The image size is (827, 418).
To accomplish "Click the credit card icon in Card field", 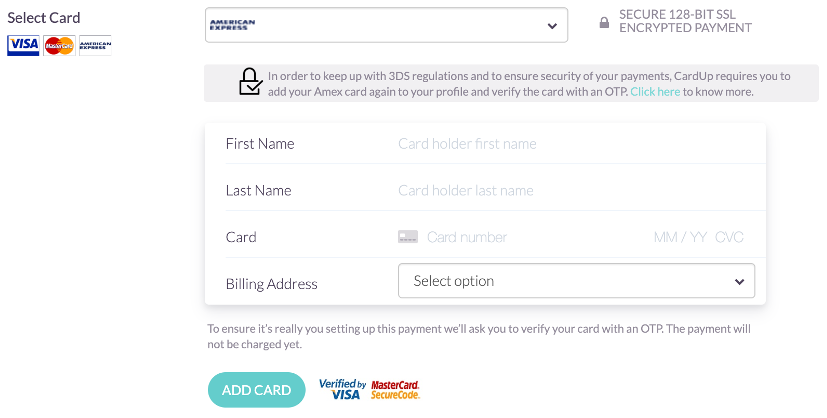I will 408,237.
